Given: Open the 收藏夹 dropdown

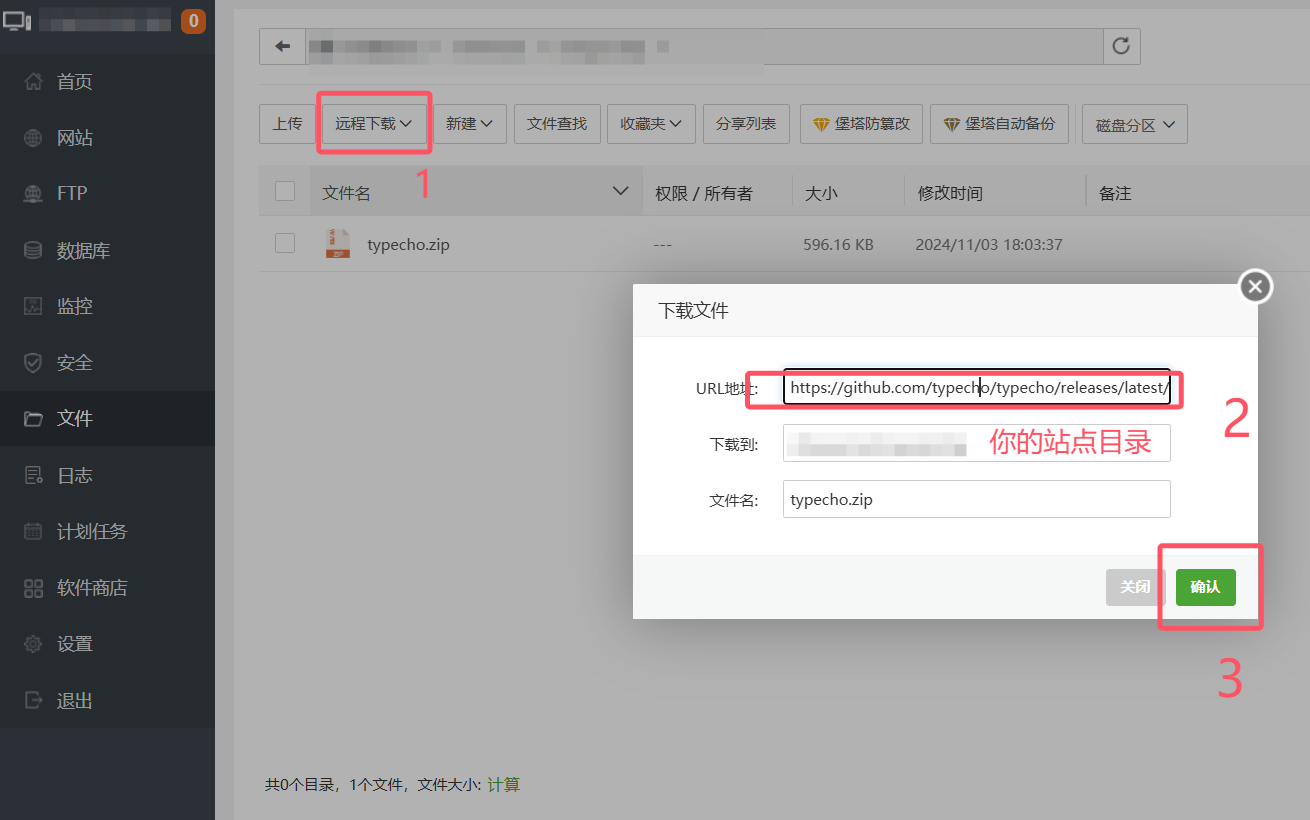Looking at the screenshot, I should point(651,124).
